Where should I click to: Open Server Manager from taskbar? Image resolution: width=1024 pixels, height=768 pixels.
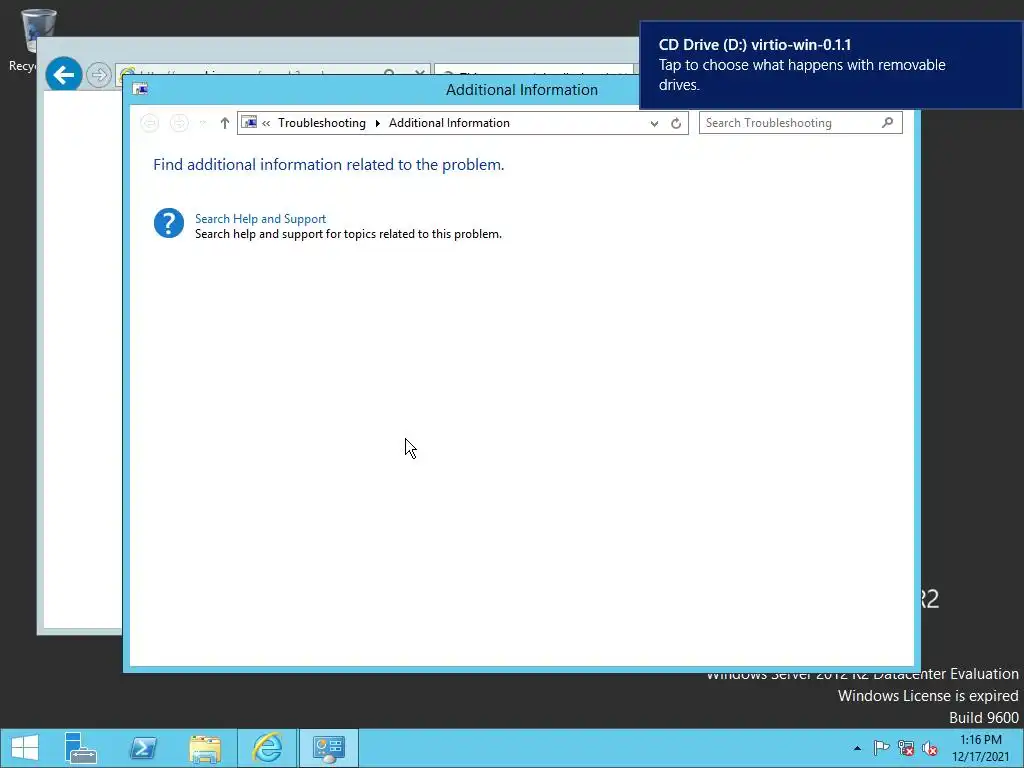(x=80, y=748)
